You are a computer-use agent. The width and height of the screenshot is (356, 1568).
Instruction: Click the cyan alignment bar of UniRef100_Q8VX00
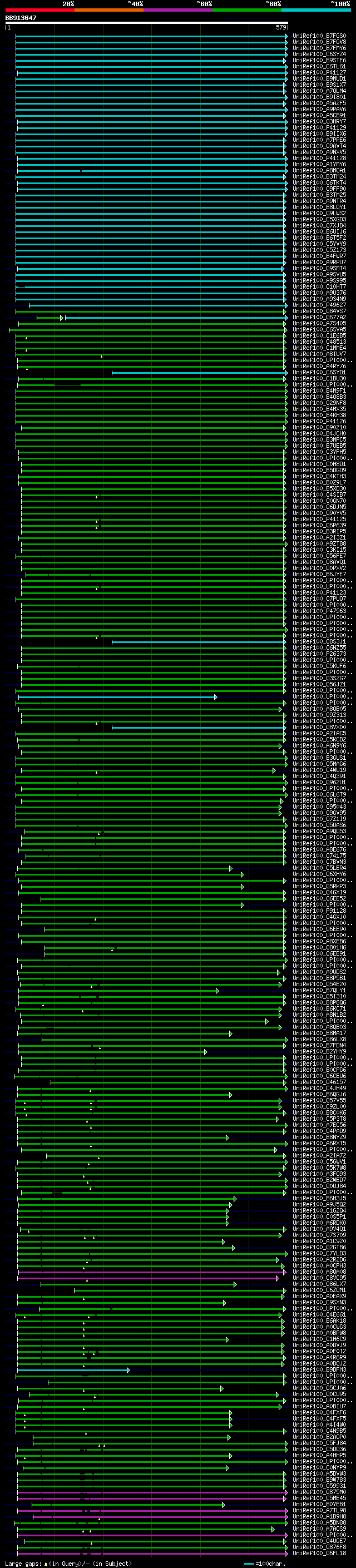[199, 728]
